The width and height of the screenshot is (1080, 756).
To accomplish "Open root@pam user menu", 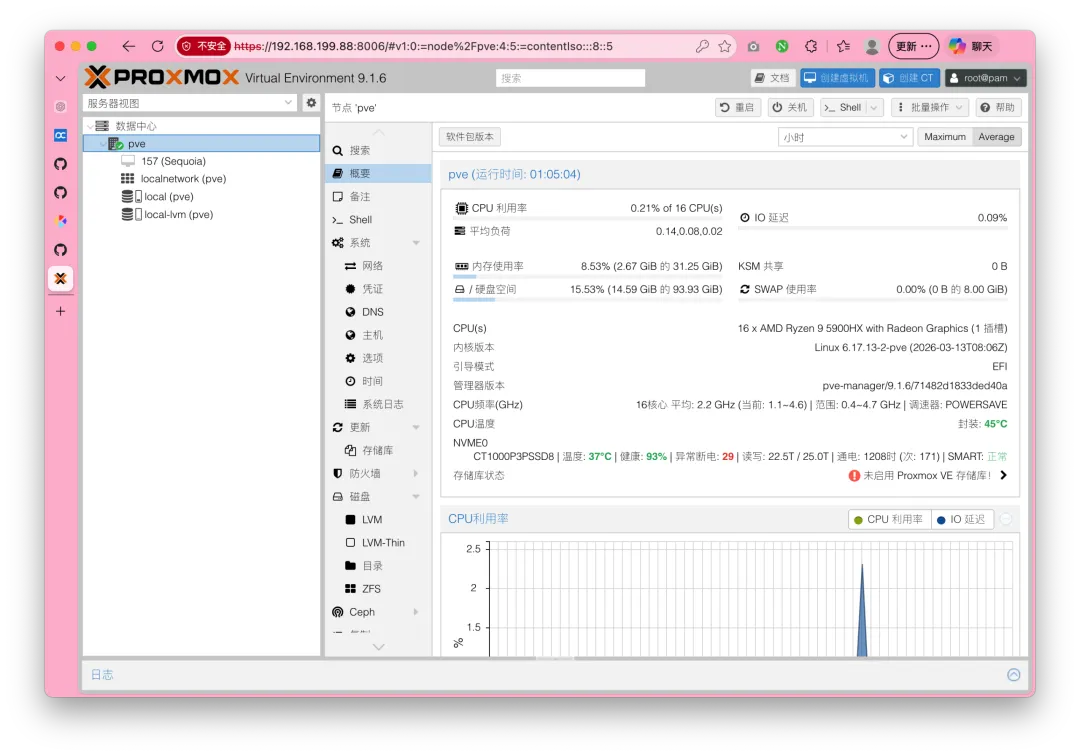I will click(985, 78).
